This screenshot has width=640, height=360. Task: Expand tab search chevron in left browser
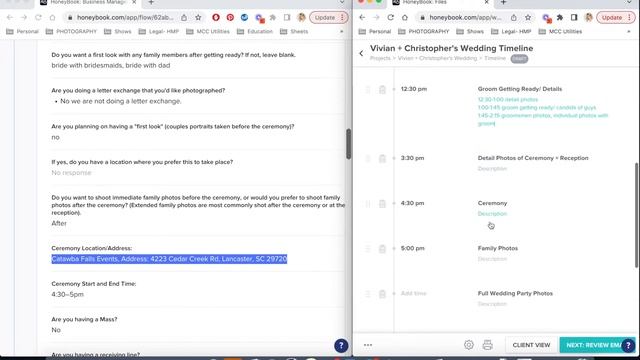(x=342, y=2)
